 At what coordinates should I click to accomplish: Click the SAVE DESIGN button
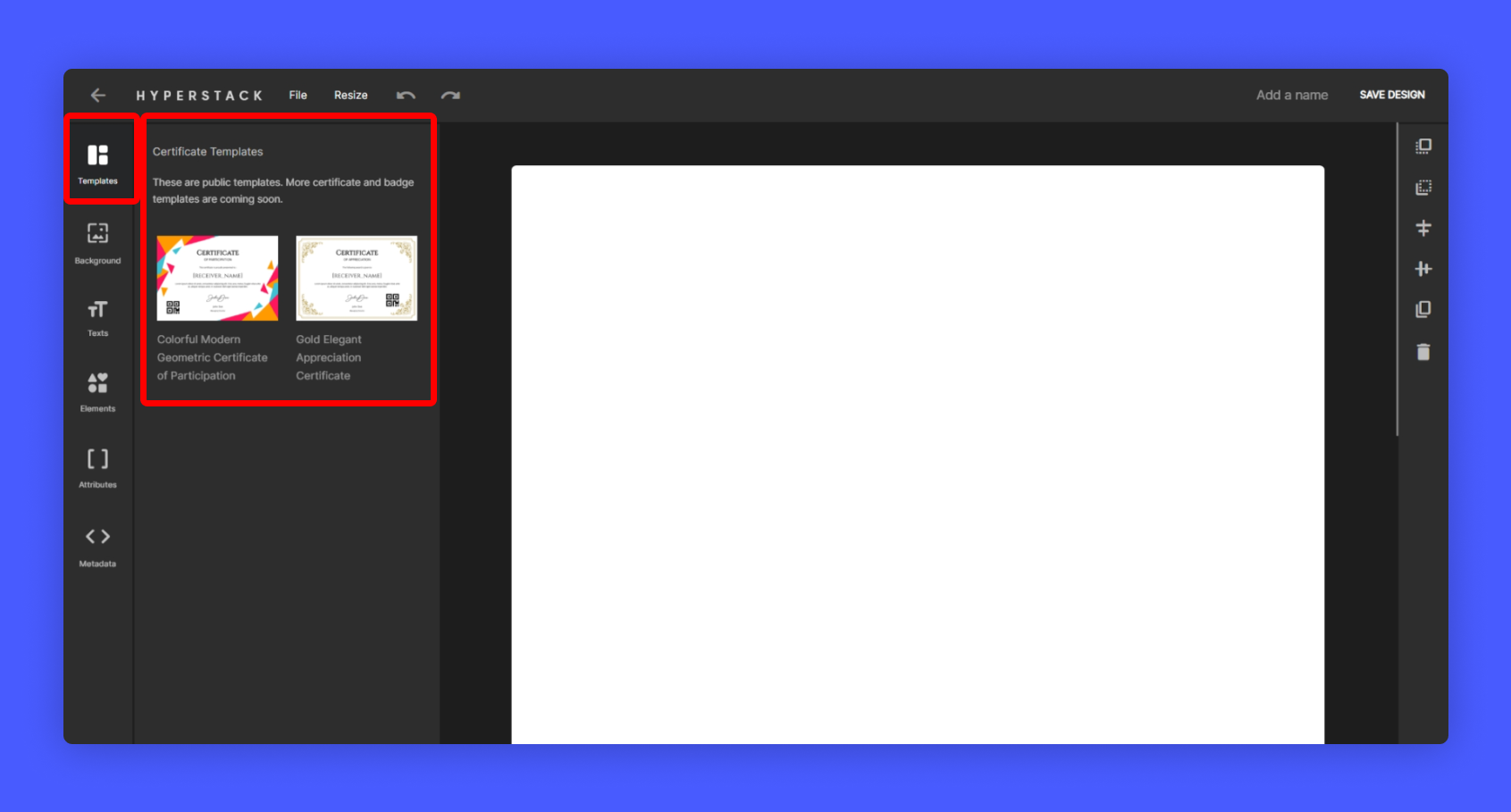(x=1391, y=95)
